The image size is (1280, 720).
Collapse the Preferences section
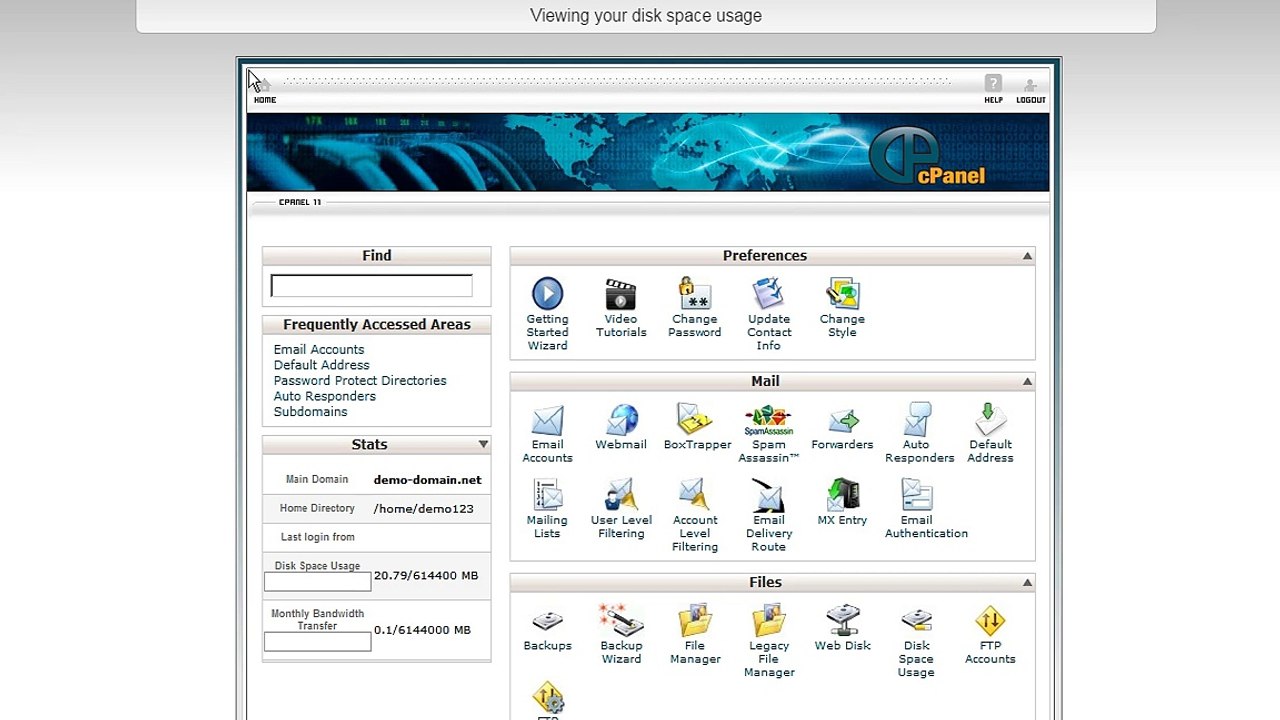pos(1027,257)
